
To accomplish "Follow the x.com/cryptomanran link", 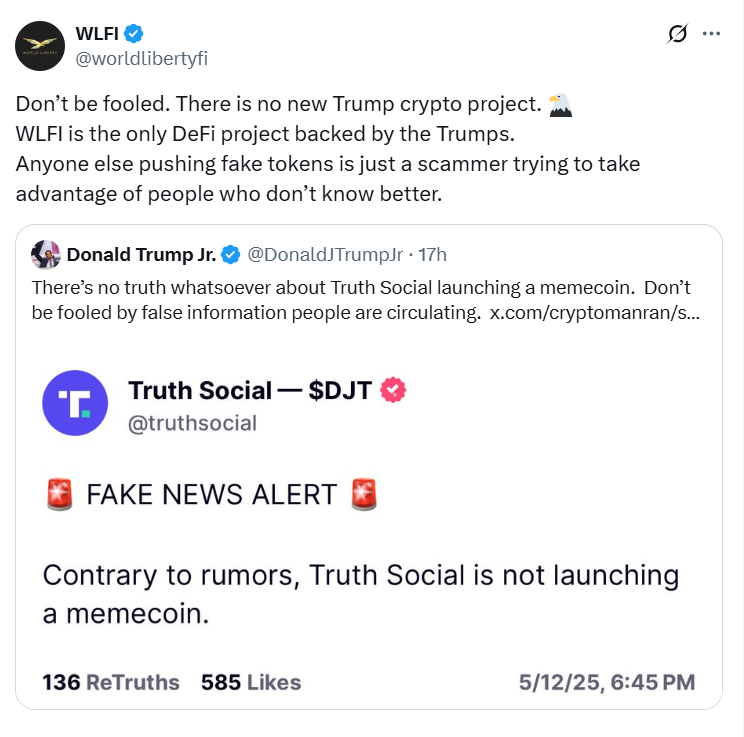I will [x=594, y=312].
